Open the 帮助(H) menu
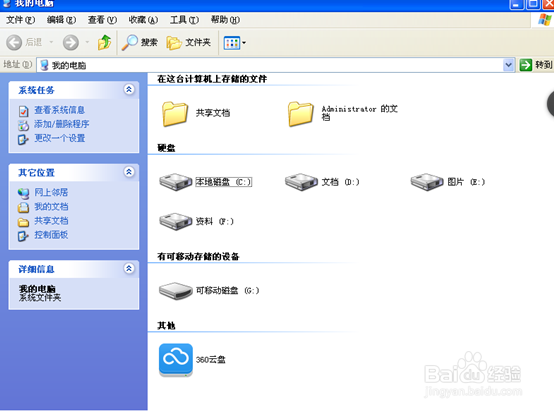Screen dimensions: 554x411 pyautogui.click(x=225, y=20)
